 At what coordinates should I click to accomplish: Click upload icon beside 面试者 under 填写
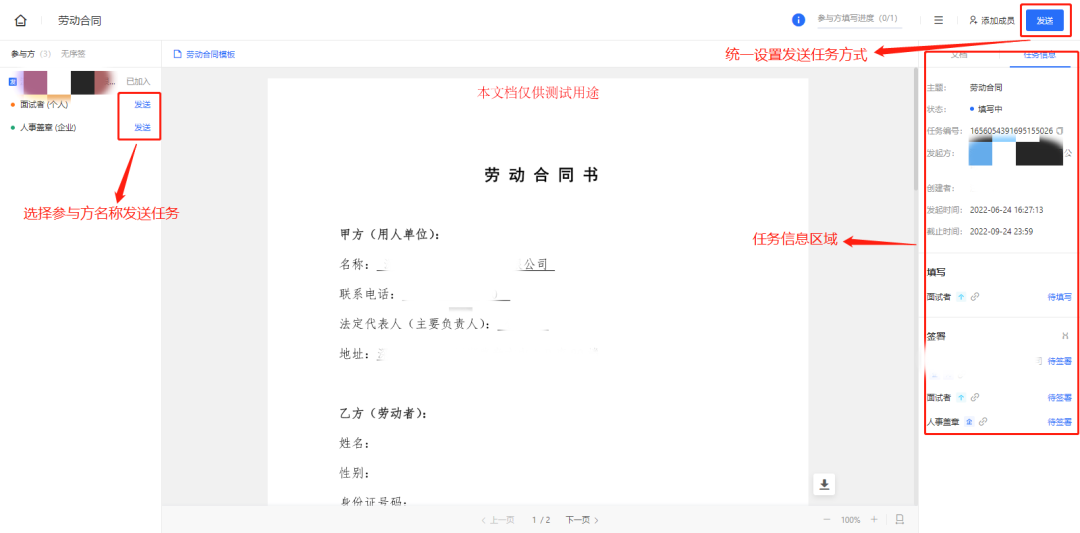coord(962,297)
